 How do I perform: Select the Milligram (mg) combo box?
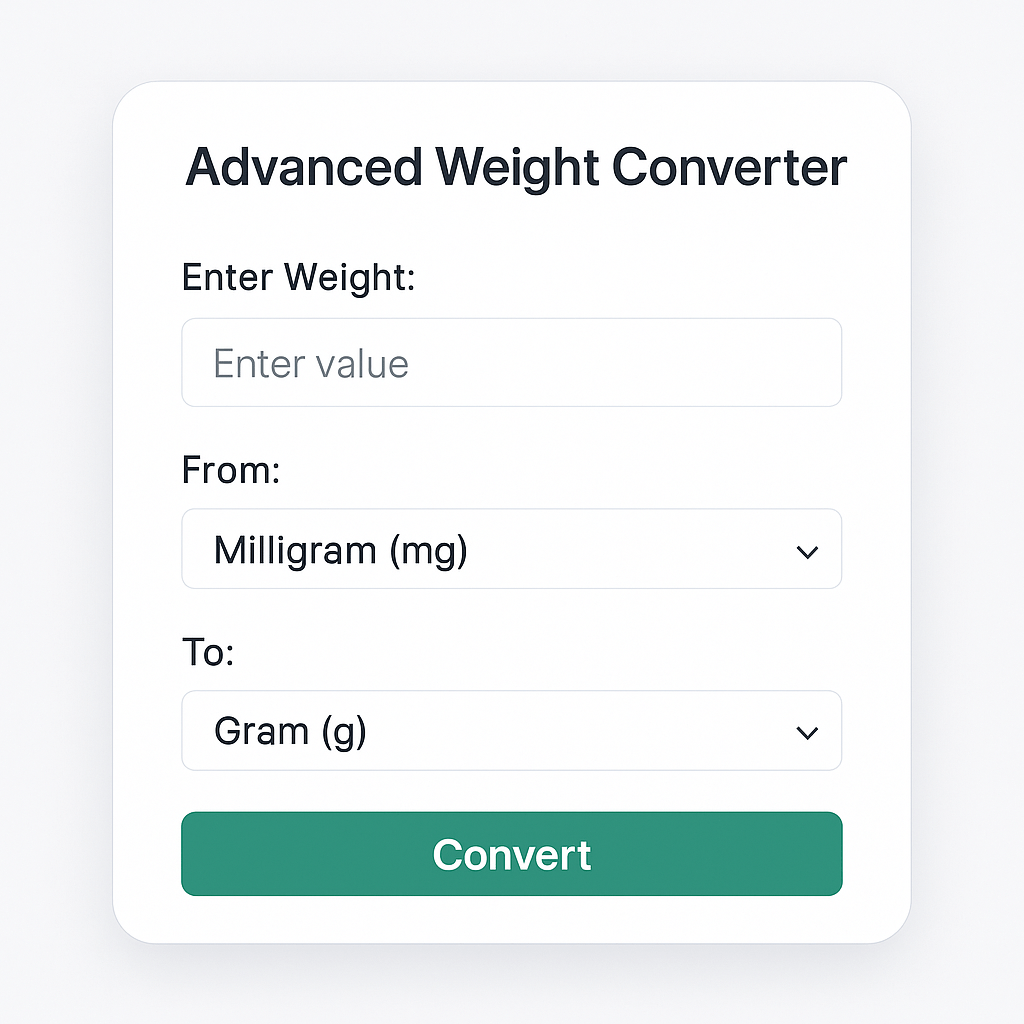click(512, 549)
